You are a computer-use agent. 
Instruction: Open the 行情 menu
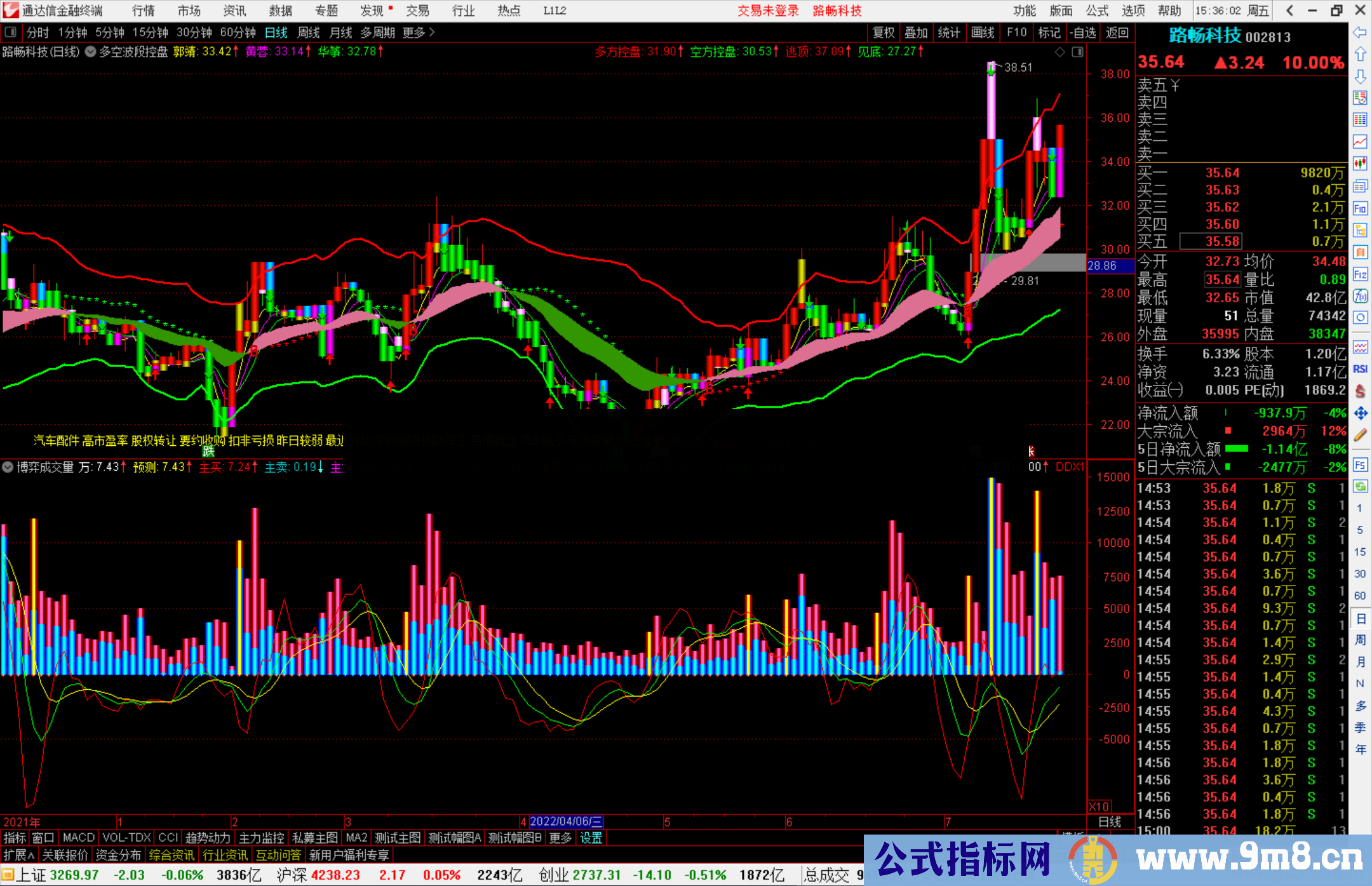click(x=144, y=11)
